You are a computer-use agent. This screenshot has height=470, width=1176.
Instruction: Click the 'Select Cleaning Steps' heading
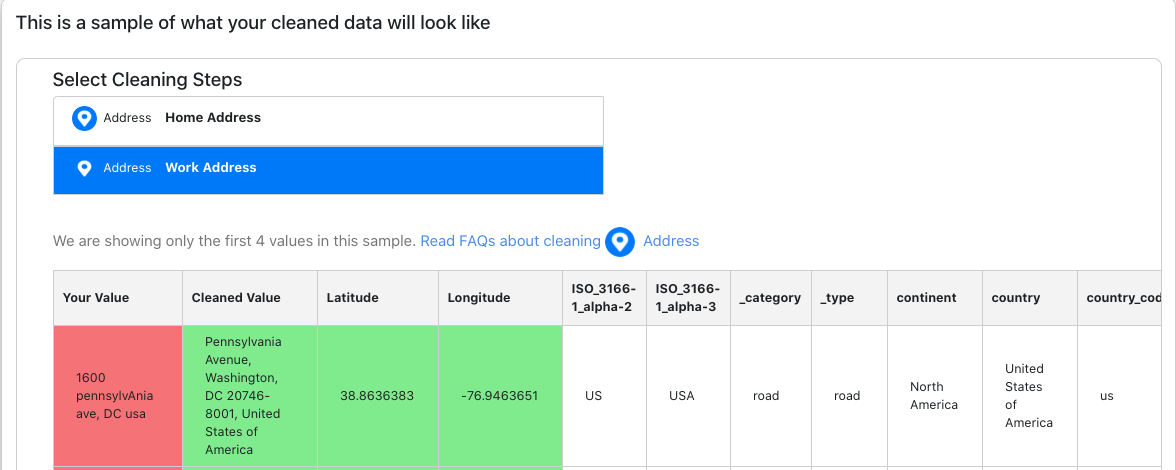pyautogui.click(x=148, y=79)
